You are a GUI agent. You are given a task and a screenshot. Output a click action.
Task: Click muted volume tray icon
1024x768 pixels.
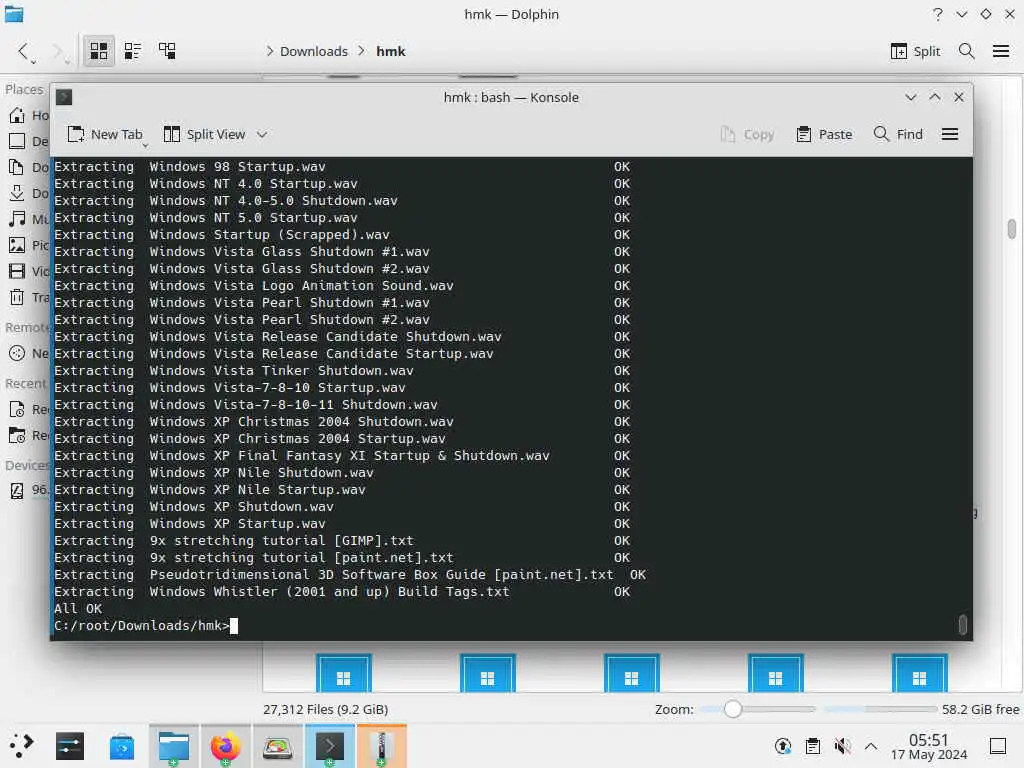point(842,746)
